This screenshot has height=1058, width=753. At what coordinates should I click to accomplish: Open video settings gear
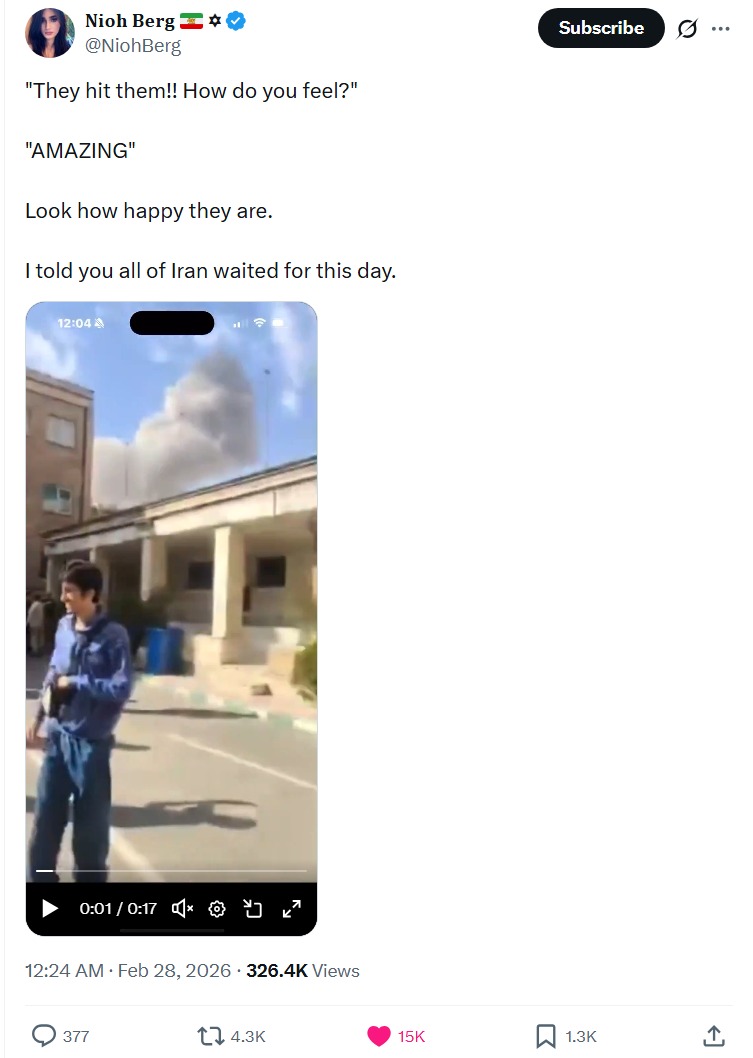(x=217, y=909)
